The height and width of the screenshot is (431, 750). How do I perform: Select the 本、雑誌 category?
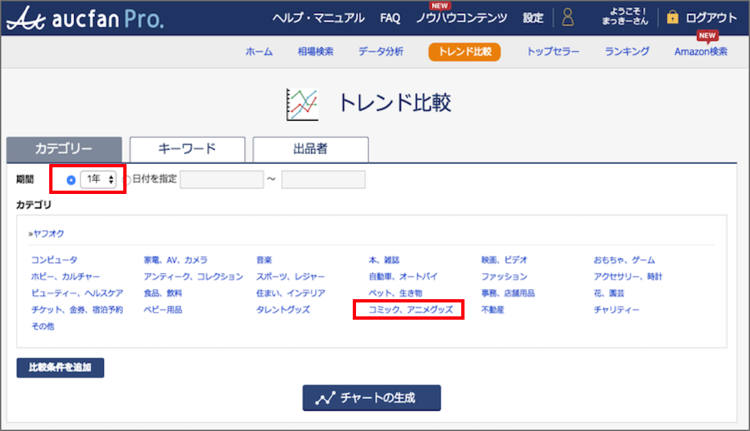[x=384, y=260]
